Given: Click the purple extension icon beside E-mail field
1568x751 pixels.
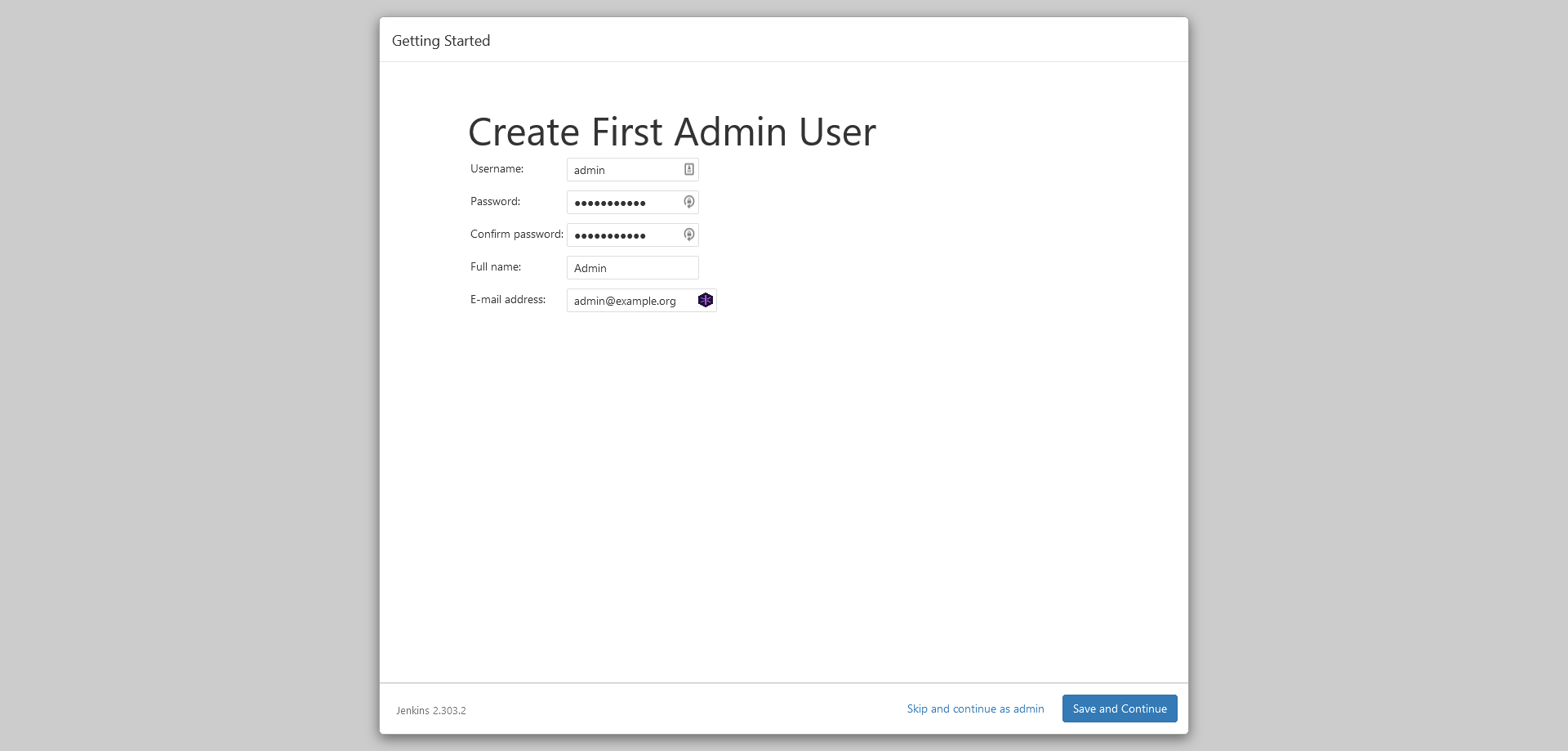Looking at the screenshot, I should 706,300.
